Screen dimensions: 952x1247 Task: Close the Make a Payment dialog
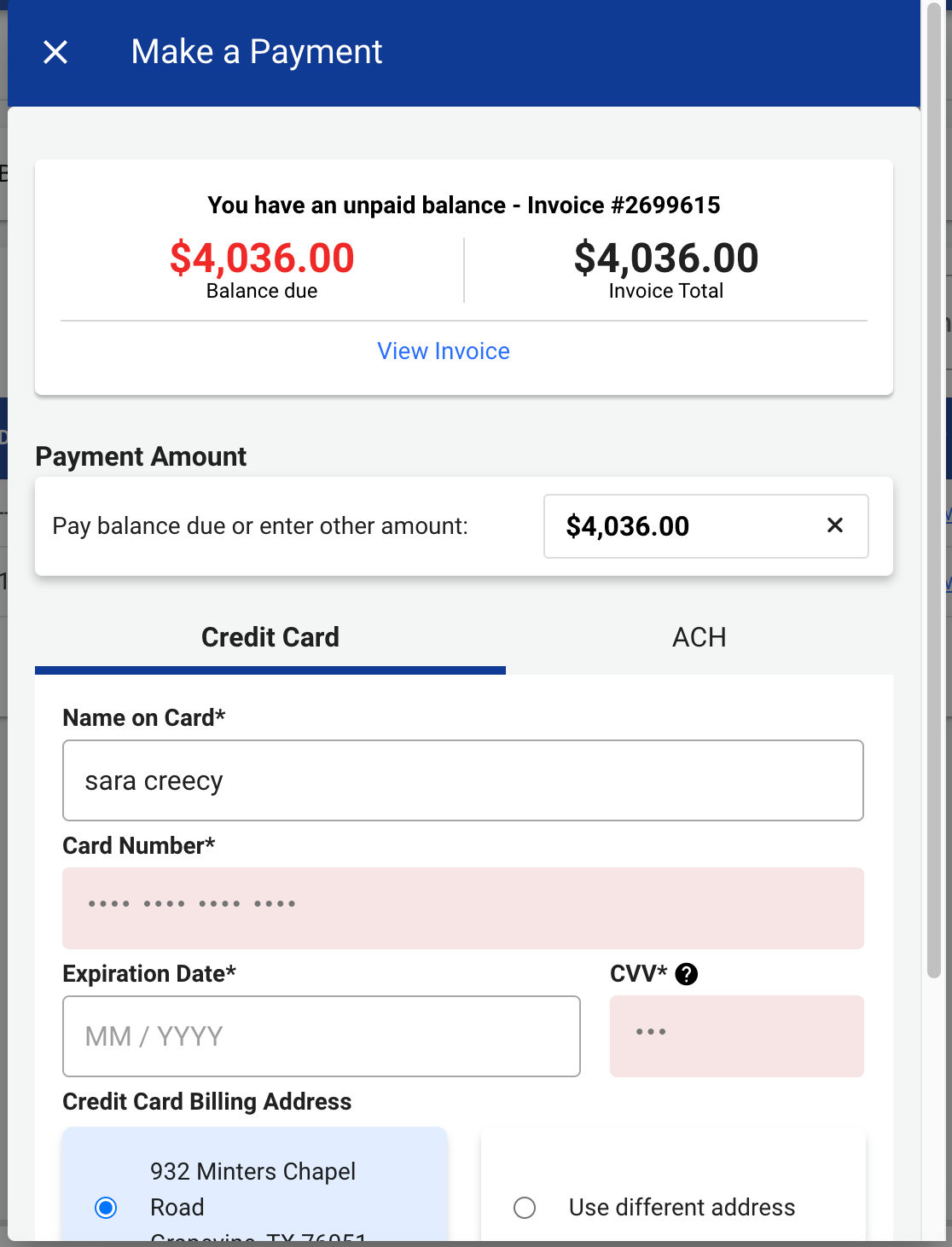point(55,52)
